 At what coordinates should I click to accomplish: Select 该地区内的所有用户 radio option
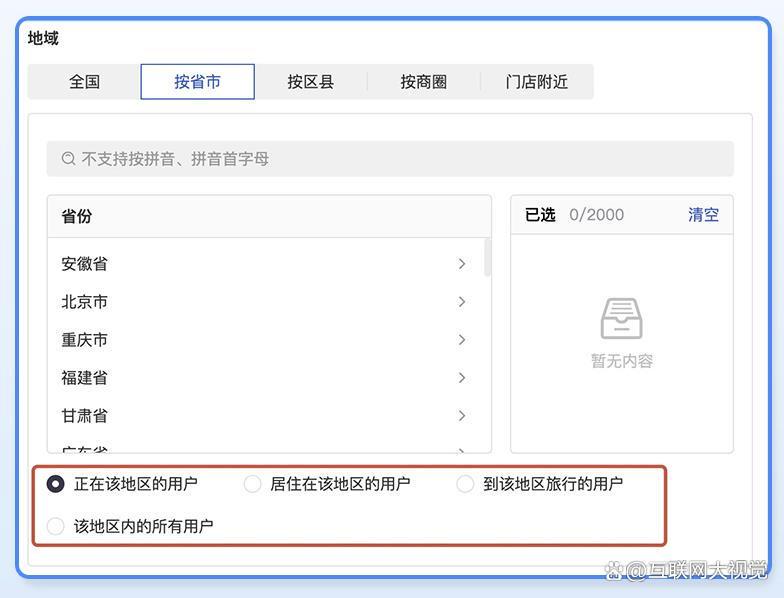click(x=56, y=526)
